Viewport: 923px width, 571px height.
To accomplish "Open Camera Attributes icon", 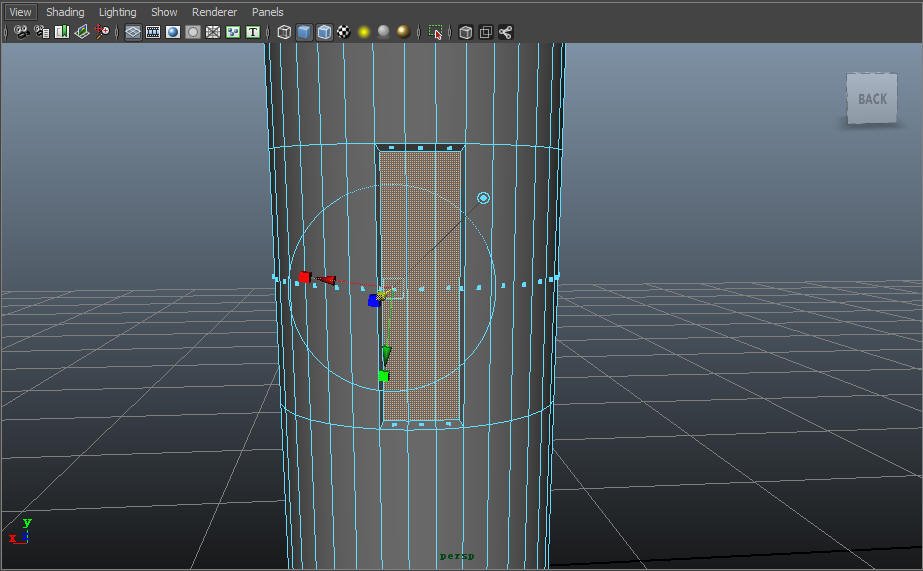I will point(42,32).
